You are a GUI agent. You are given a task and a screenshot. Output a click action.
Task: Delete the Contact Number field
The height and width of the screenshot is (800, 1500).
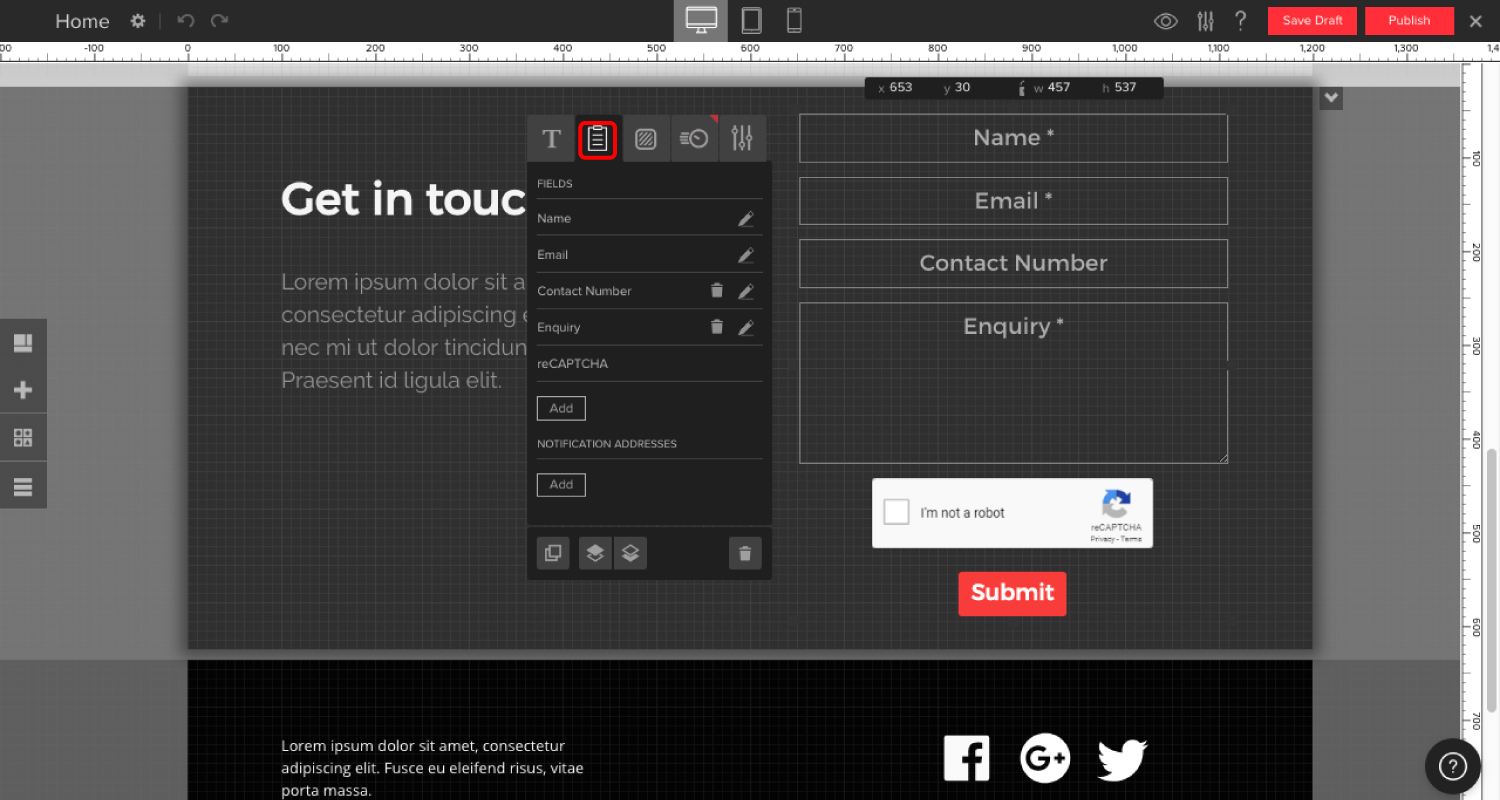[716, 291]
